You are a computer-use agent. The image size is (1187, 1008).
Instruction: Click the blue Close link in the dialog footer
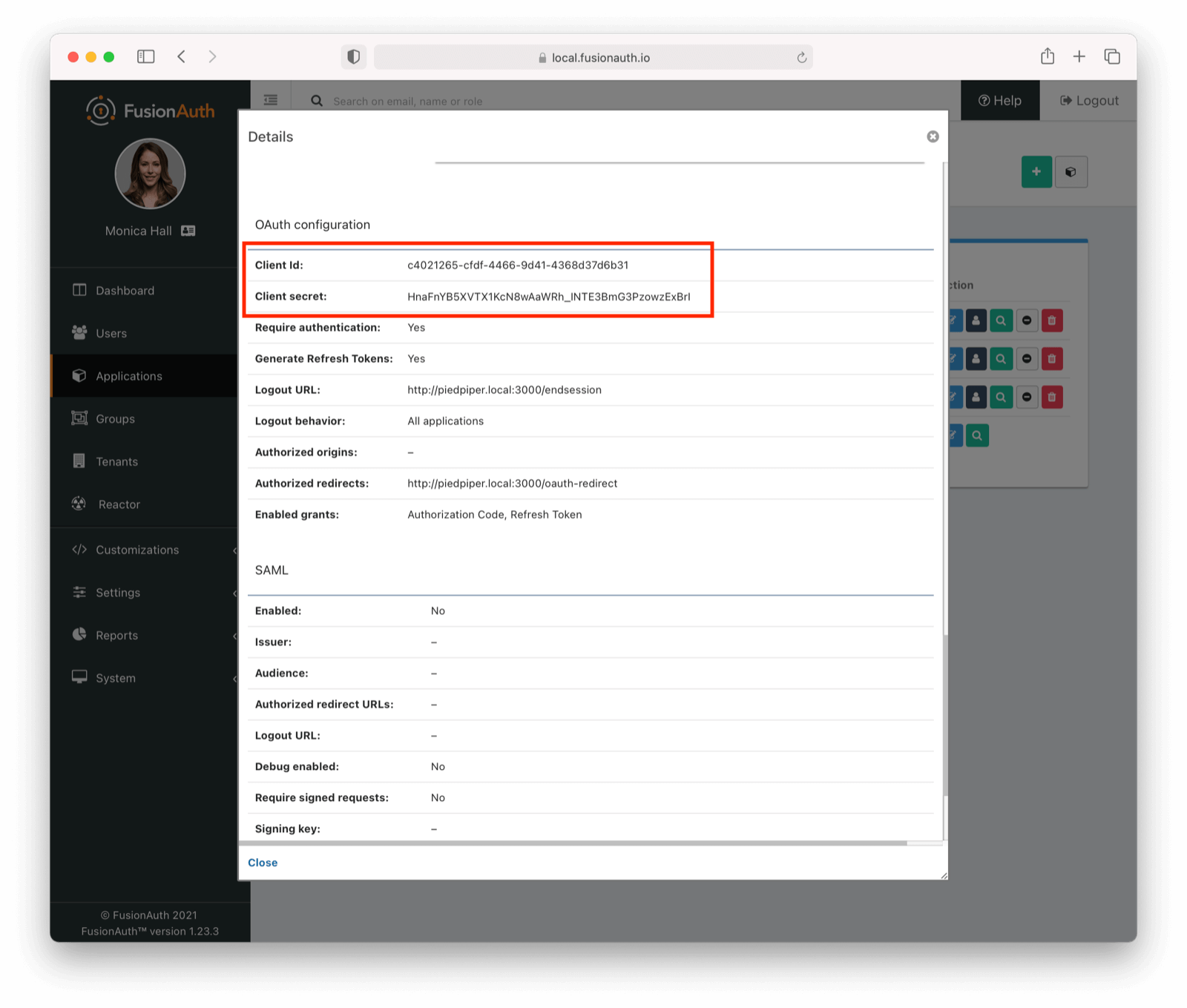pos(263,863)
